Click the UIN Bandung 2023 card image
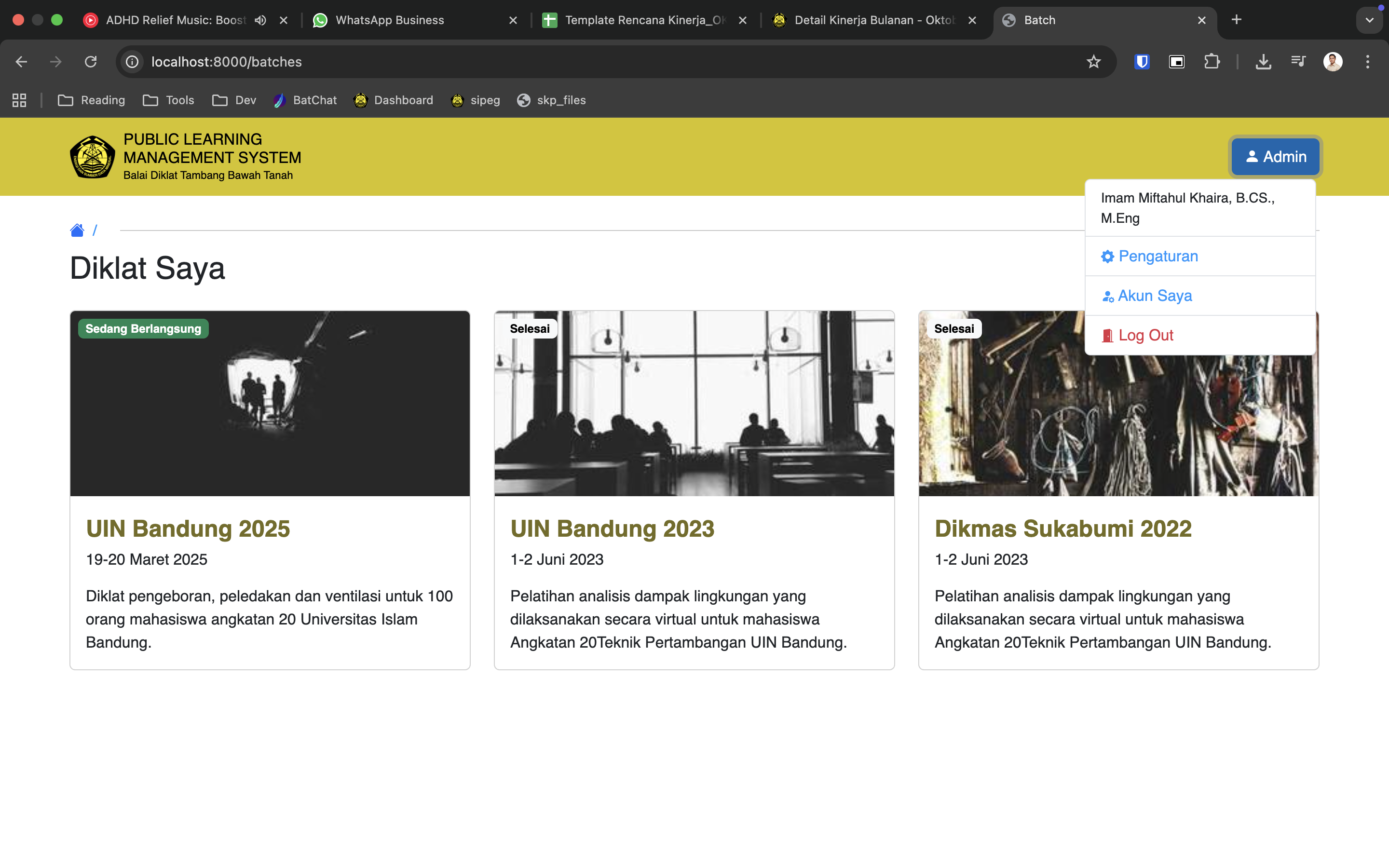 point(694,404)
